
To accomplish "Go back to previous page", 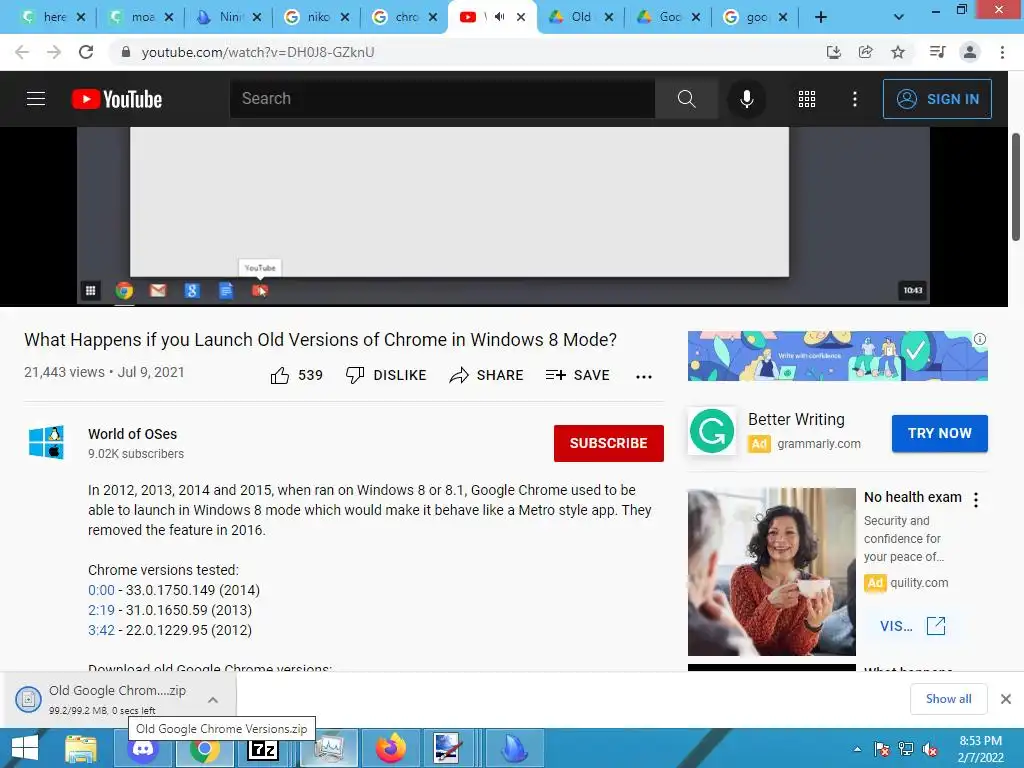I will tap(22, 52).
